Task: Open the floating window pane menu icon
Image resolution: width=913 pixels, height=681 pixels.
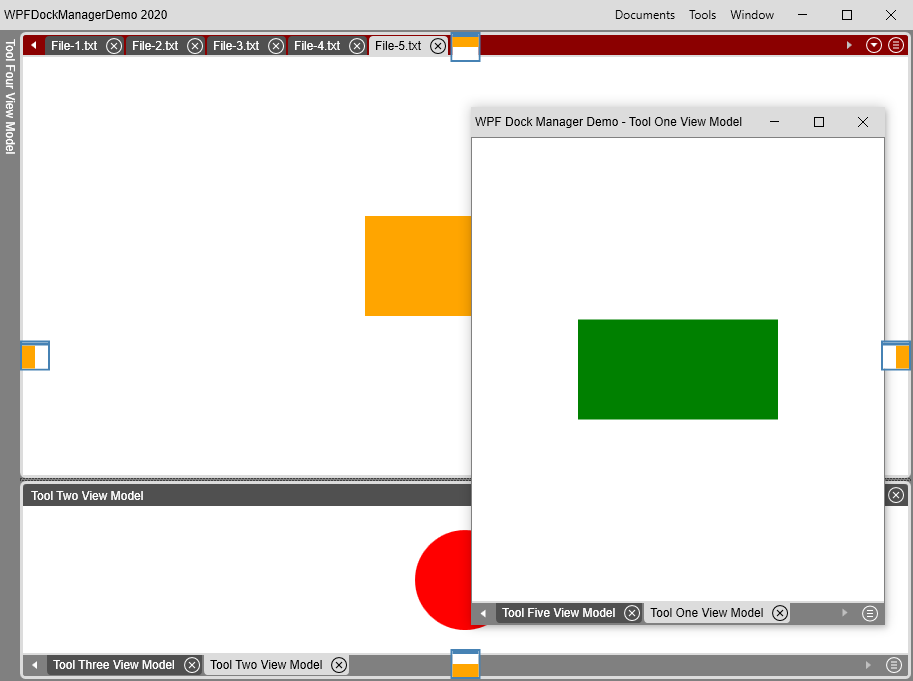Action: 869,613
